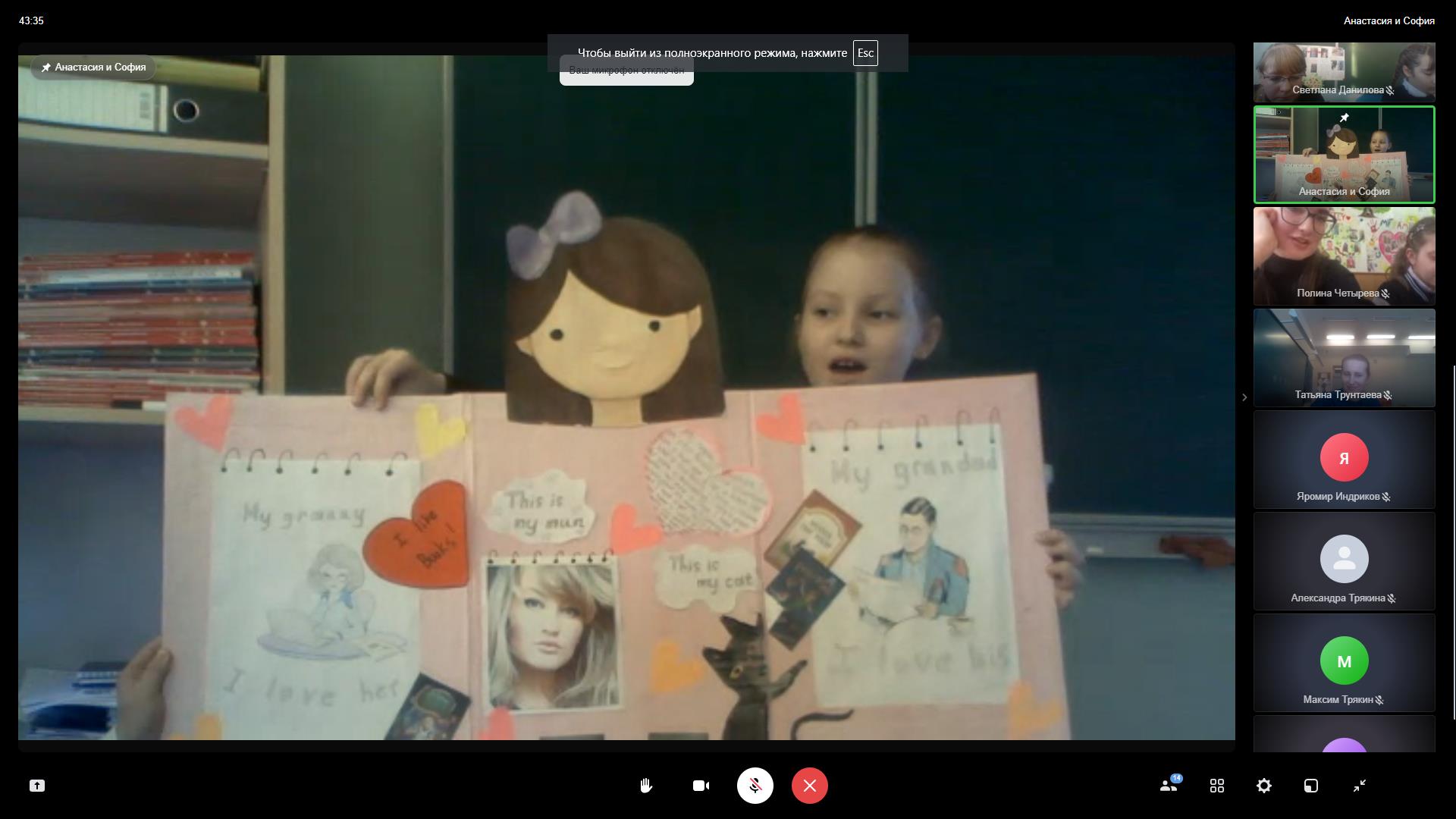Switch to grid tile view icon
The image size is (1456, 819).
click(x=1216, y=786)
